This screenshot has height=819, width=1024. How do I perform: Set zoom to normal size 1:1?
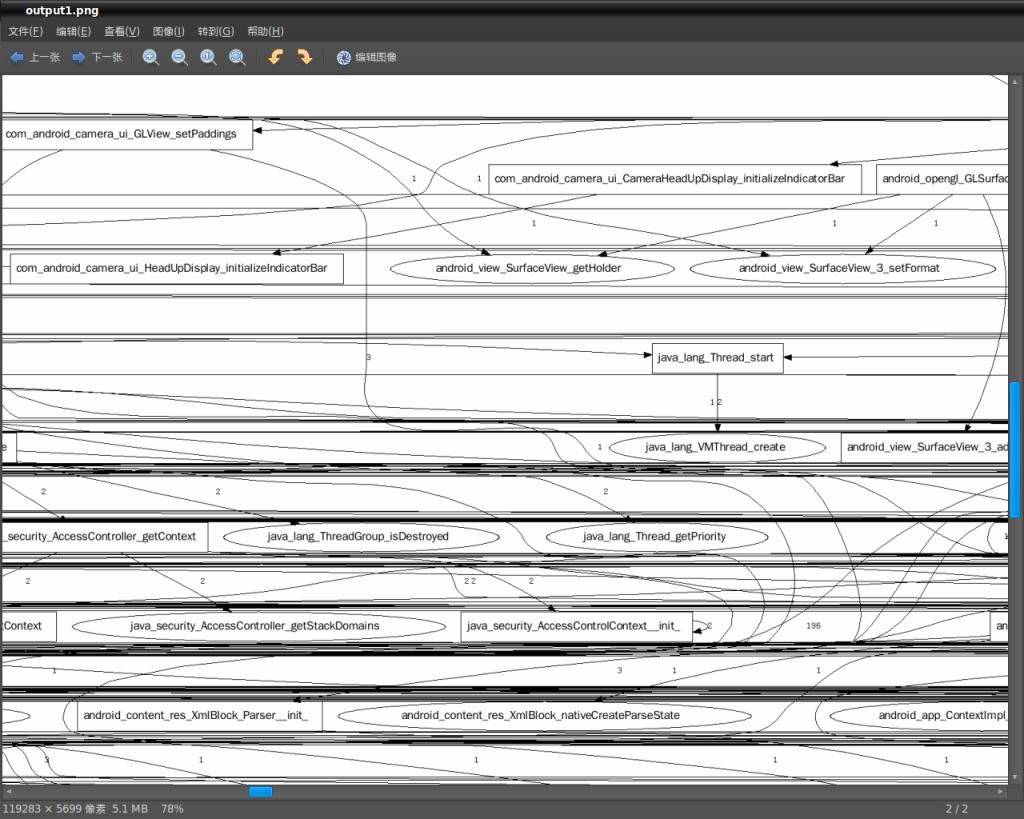click(x=209, y=58)
